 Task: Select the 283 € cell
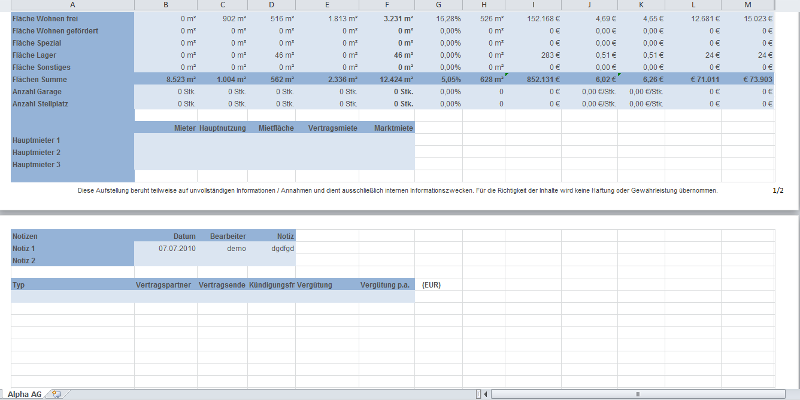pyautogui.click(x=533, y=55)
